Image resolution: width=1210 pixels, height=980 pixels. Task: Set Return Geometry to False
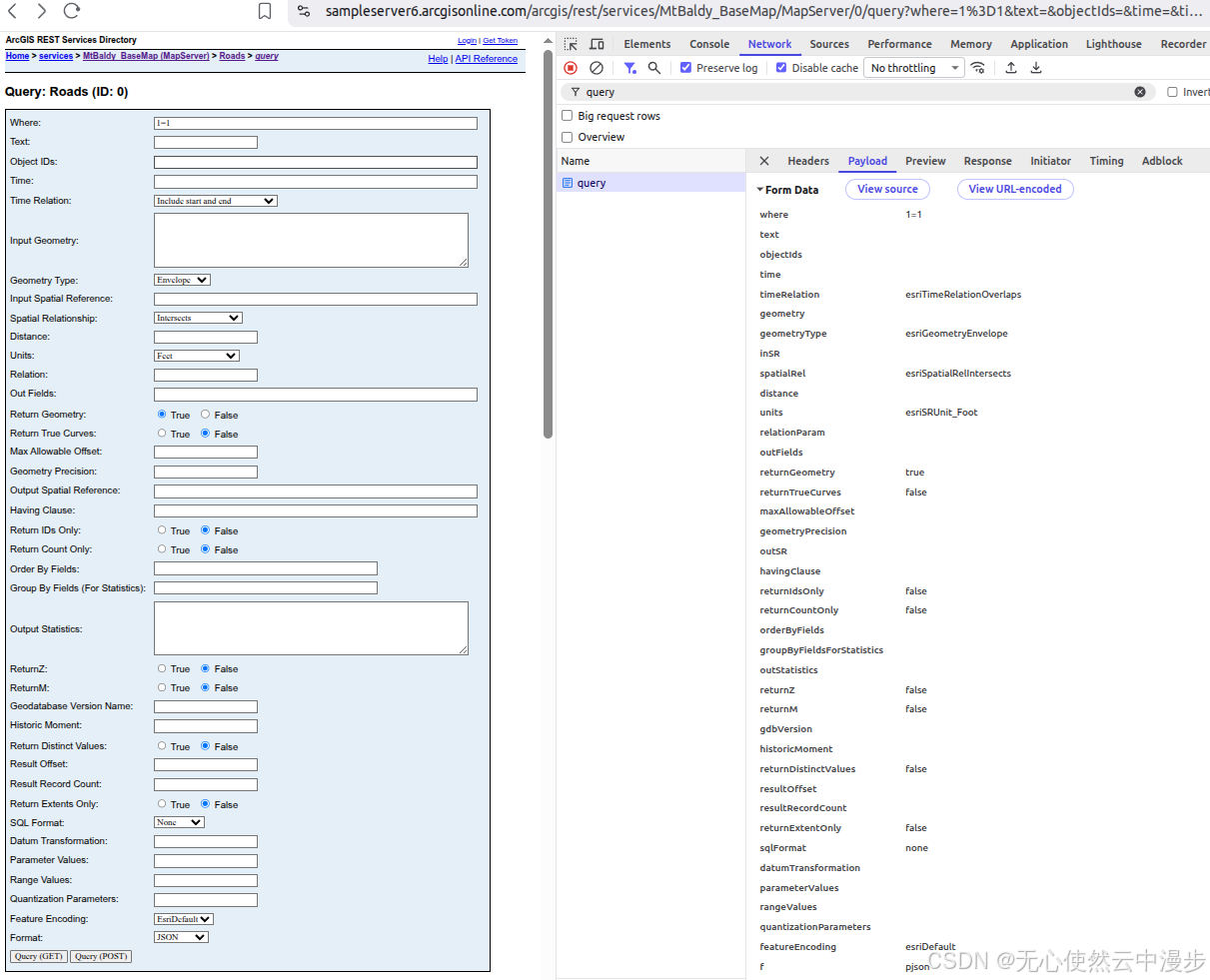click(x=205, y=415)
